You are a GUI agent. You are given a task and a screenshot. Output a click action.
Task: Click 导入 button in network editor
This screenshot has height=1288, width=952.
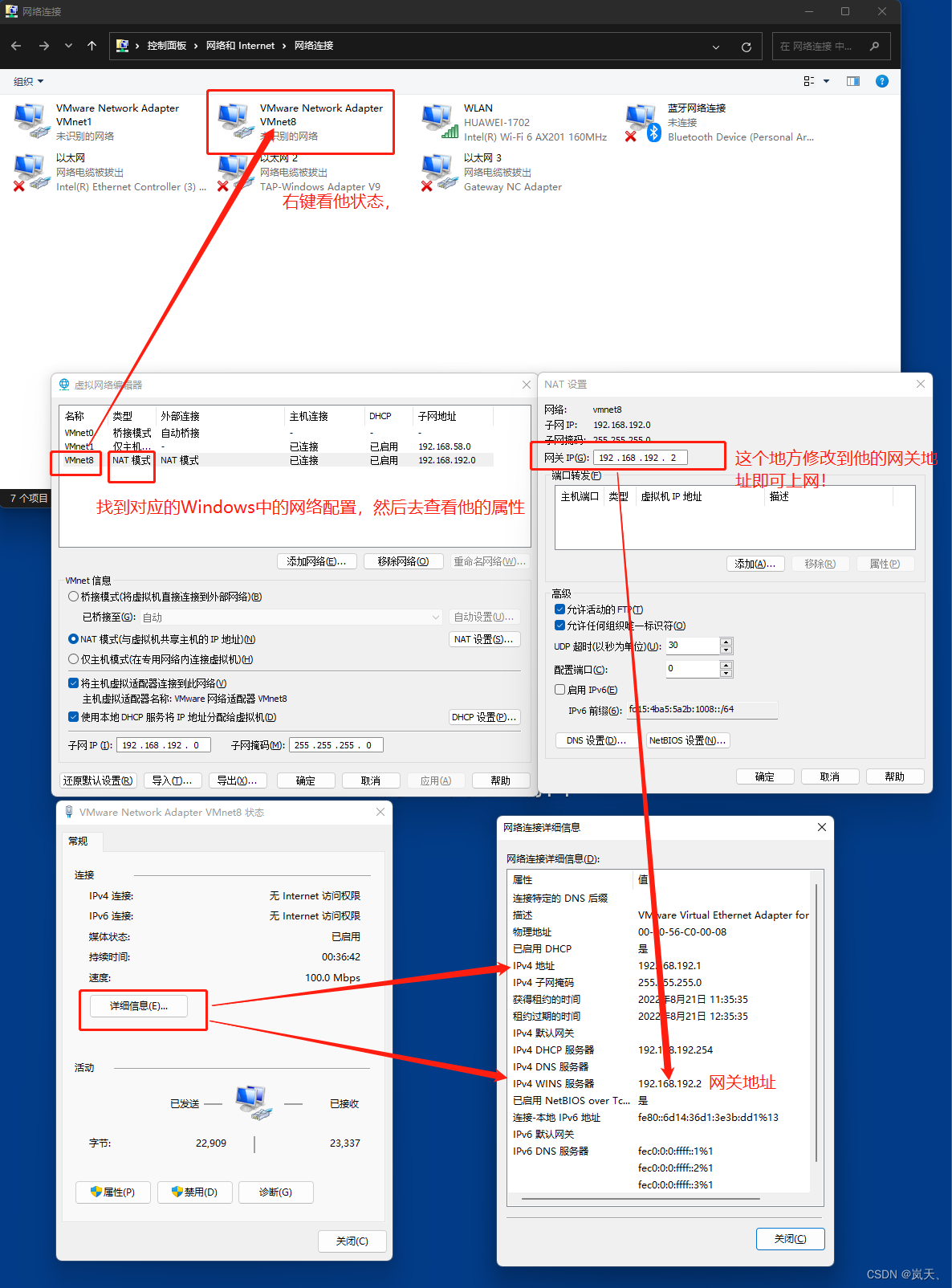click(x=172, y=781)
